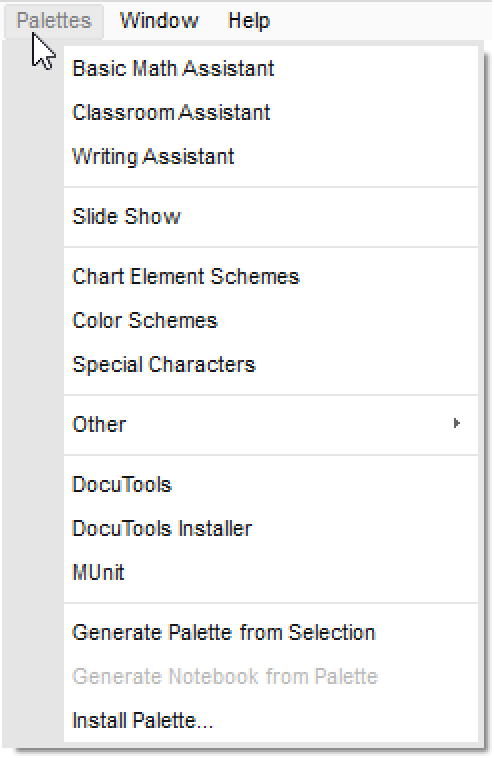Choose Generate Palette from Selection
This screenshot has height=758, width=494.
pos(271,632)
